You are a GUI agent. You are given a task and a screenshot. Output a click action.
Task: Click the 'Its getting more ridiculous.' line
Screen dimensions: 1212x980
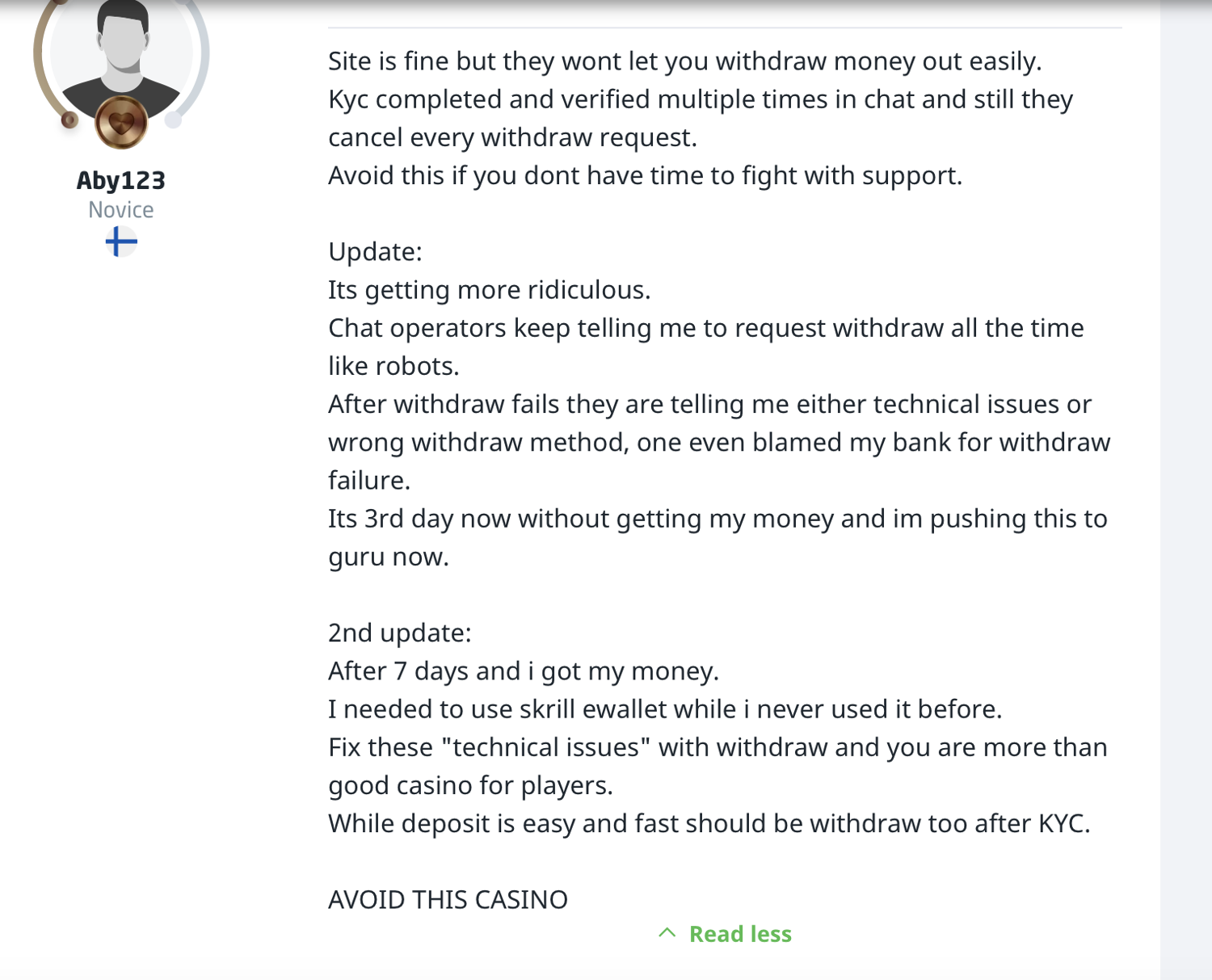pyautogui.click(x=489, y=290)
